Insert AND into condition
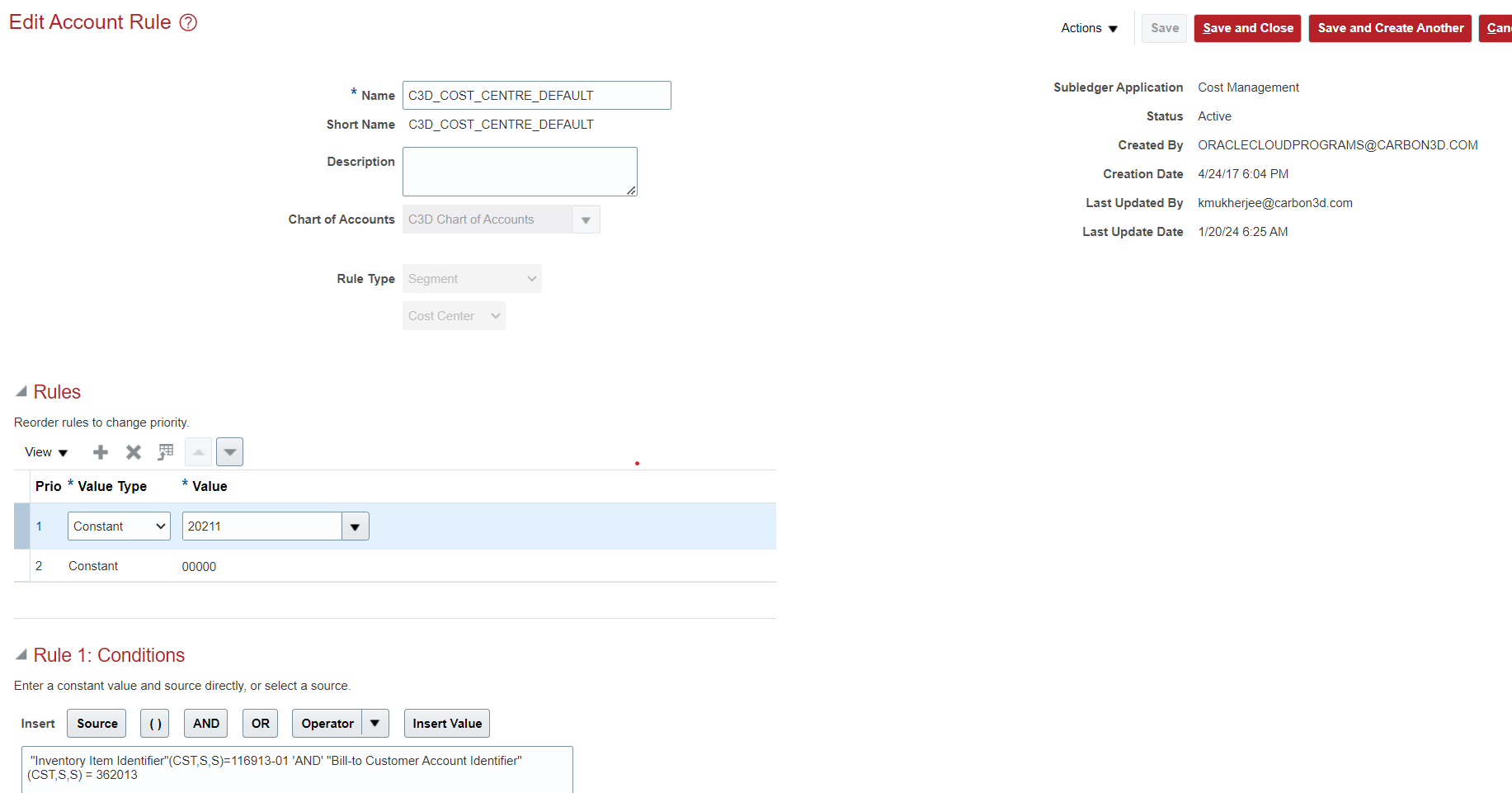1512x793 pixels. 206,724
